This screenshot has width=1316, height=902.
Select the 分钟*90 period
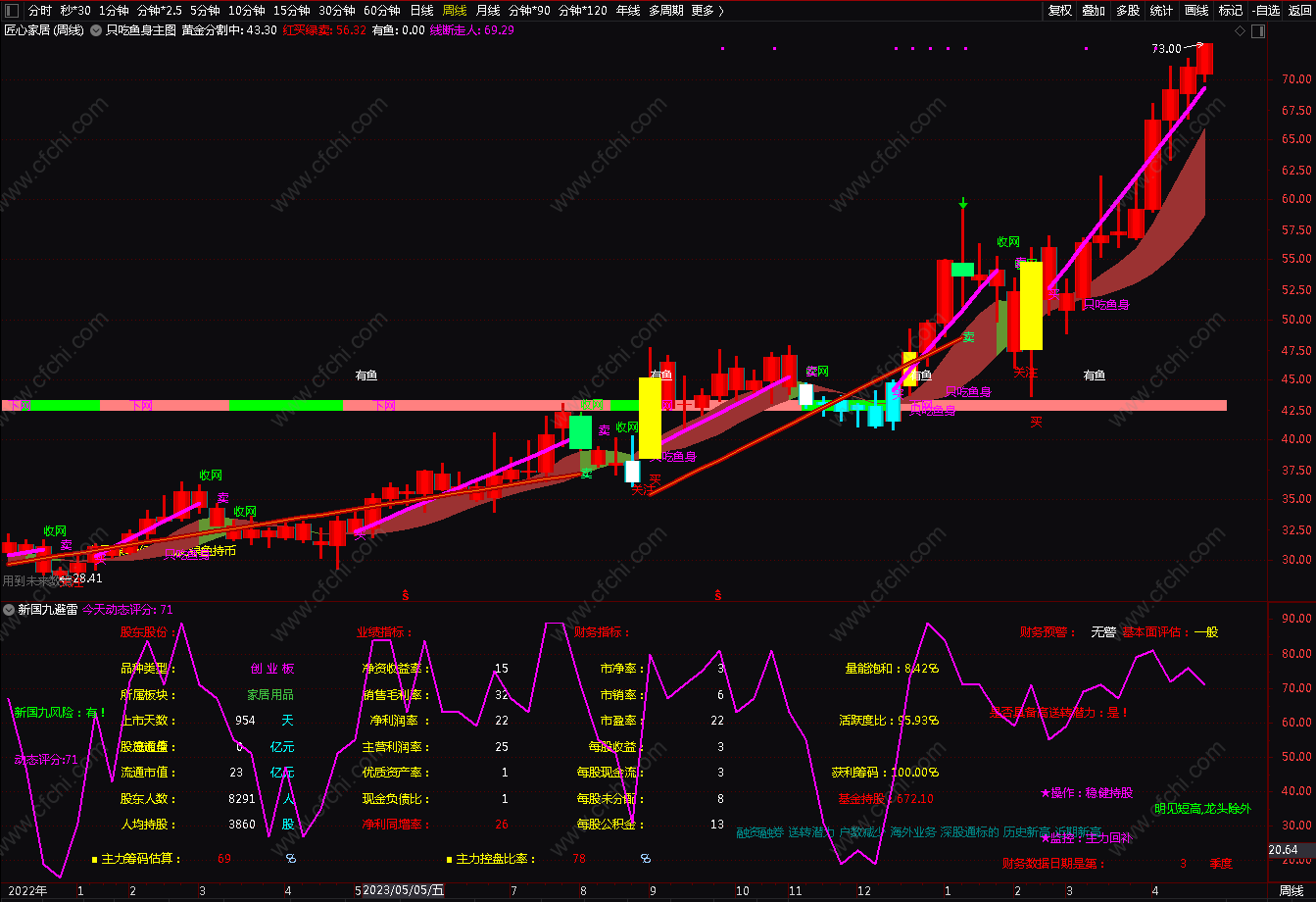[x=529, y=10]
